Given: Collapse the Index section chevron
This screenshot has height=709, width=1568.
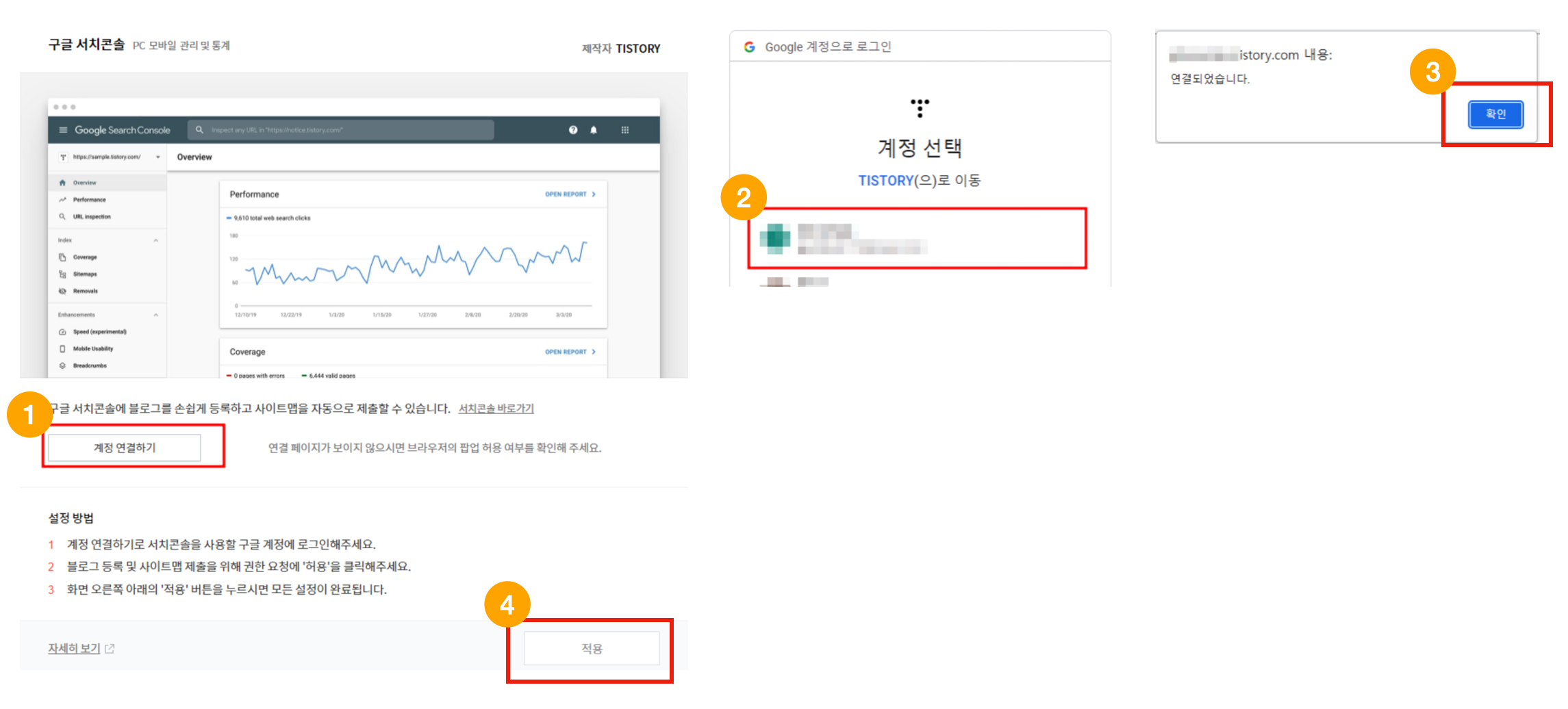Looking at the screenshot, I should 156,240.
